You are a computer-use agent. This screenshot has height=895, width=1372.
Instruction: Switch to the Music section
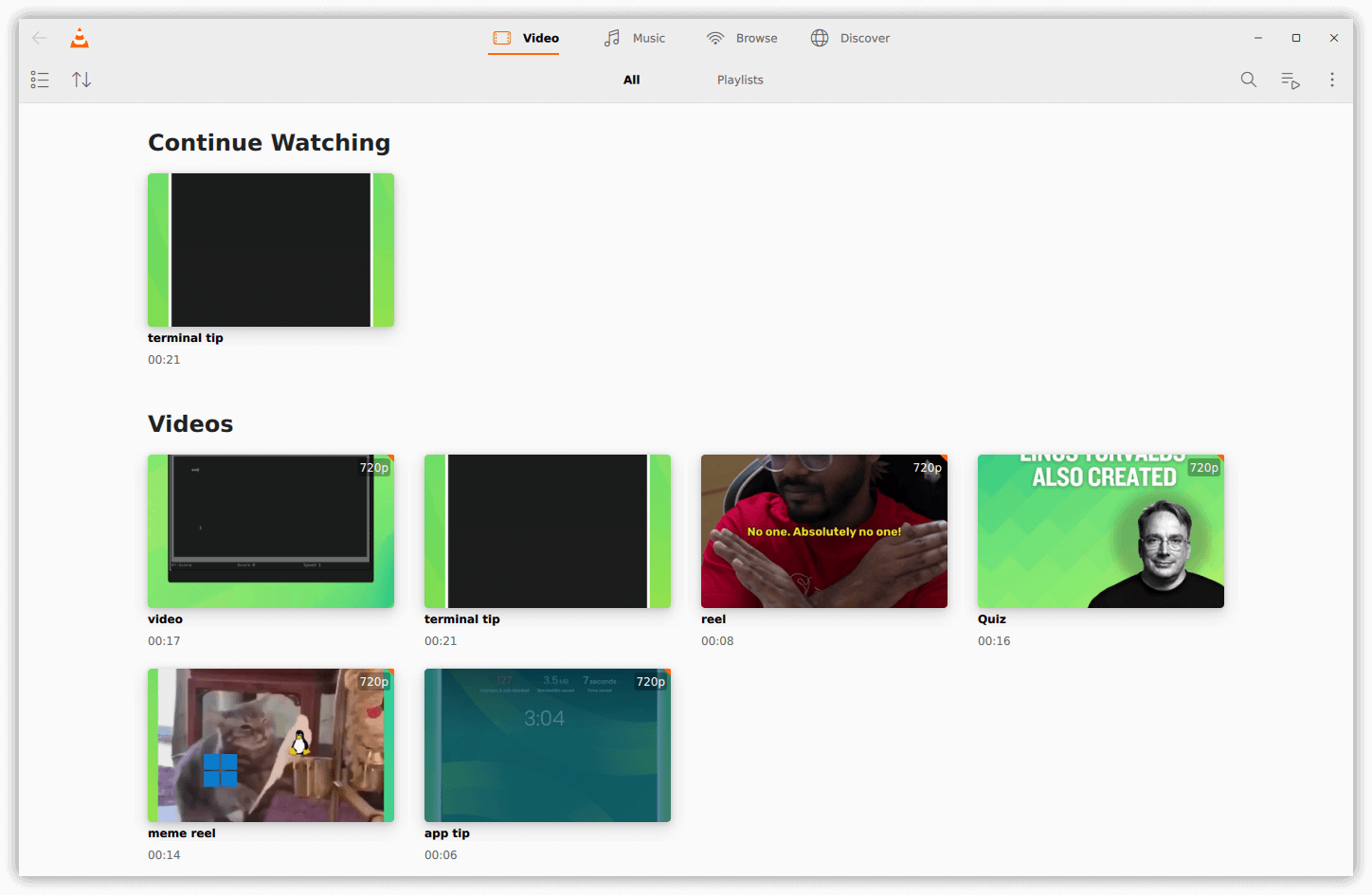click(x=635, y=38)
